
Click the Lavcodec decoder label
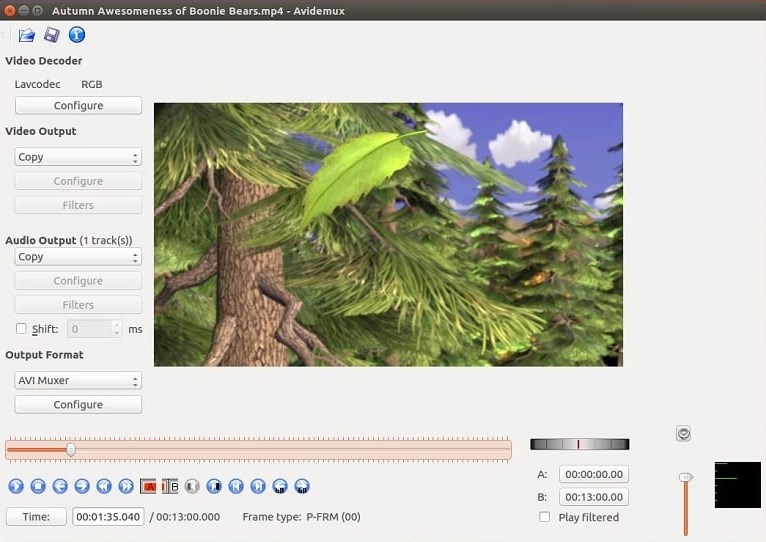click(x=38, y=84)
